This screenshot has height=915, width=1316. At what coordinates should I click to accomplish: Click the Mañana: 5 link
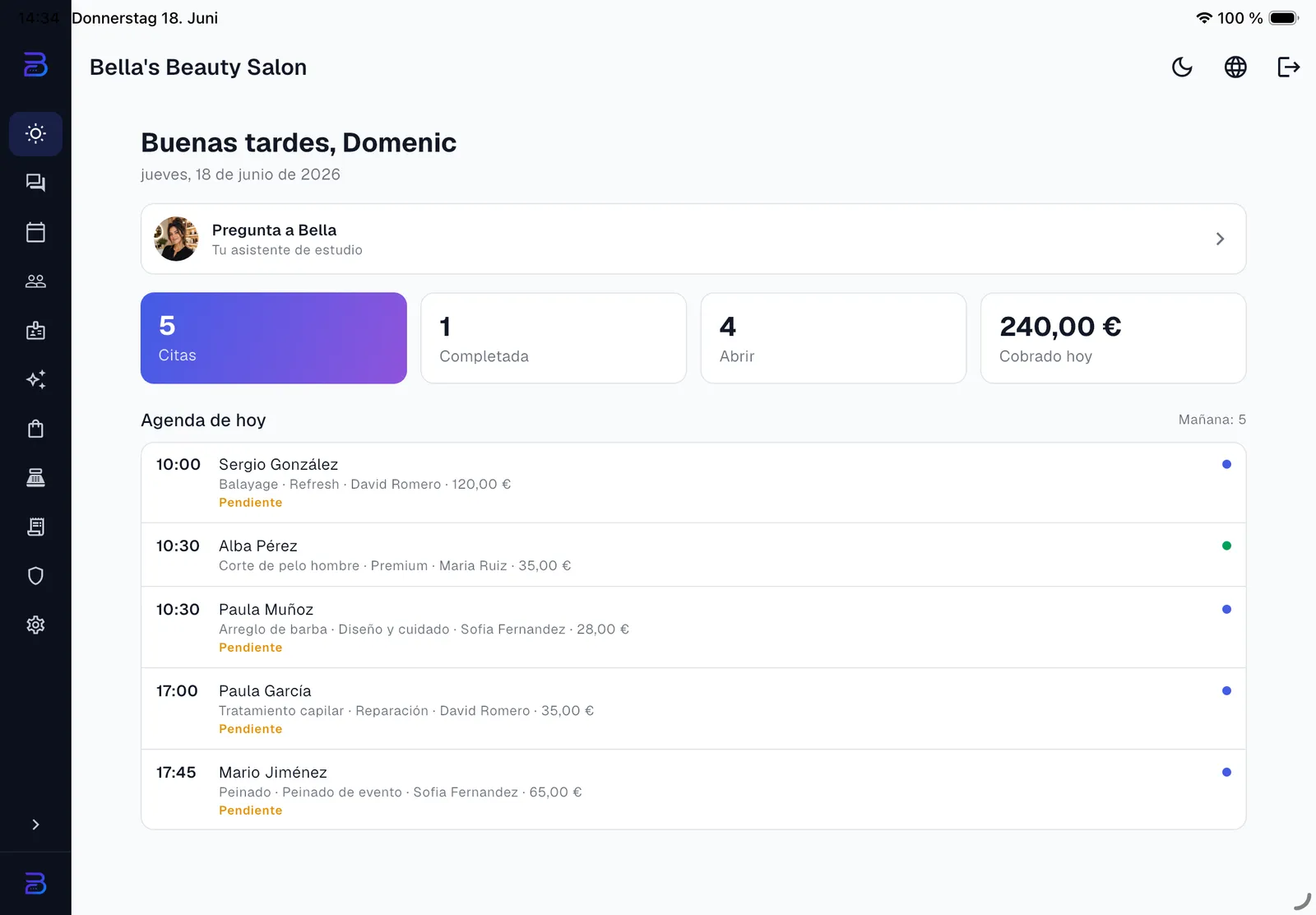click(x=1212, y=420)
